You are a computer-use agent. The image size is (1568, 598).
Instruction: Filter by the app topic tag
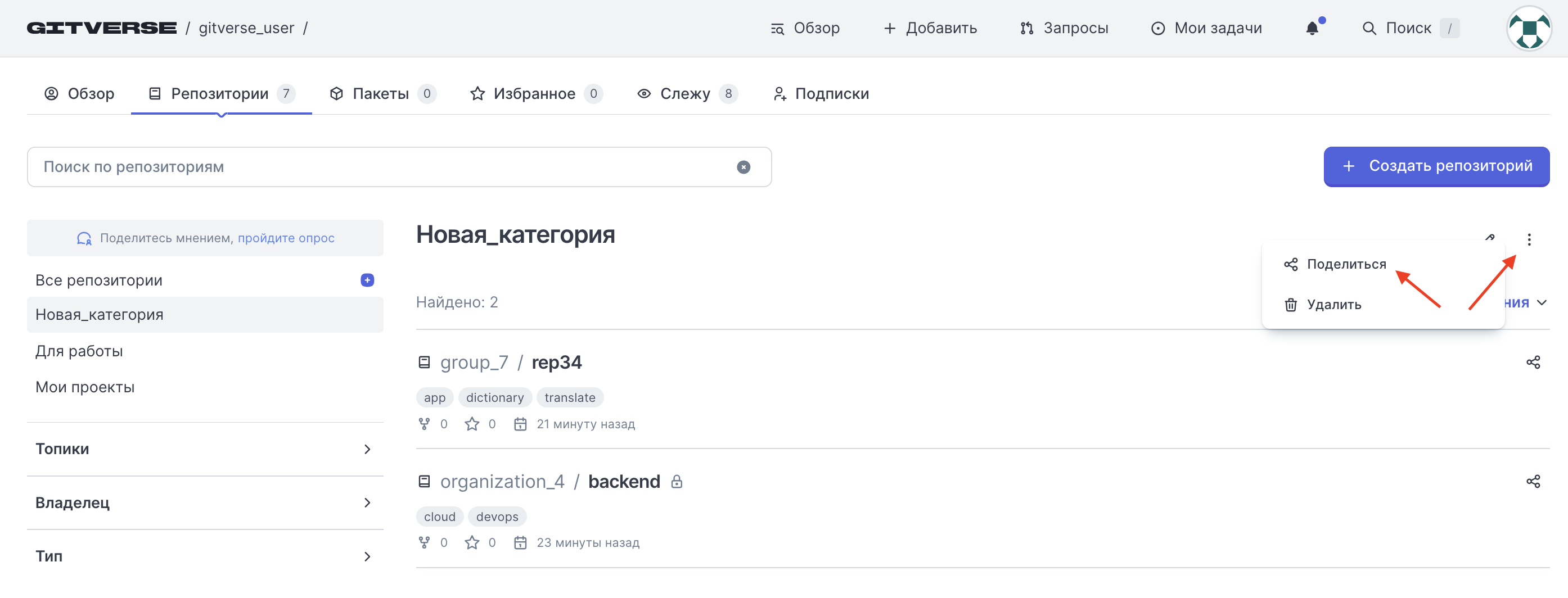(x=435, y=397)
